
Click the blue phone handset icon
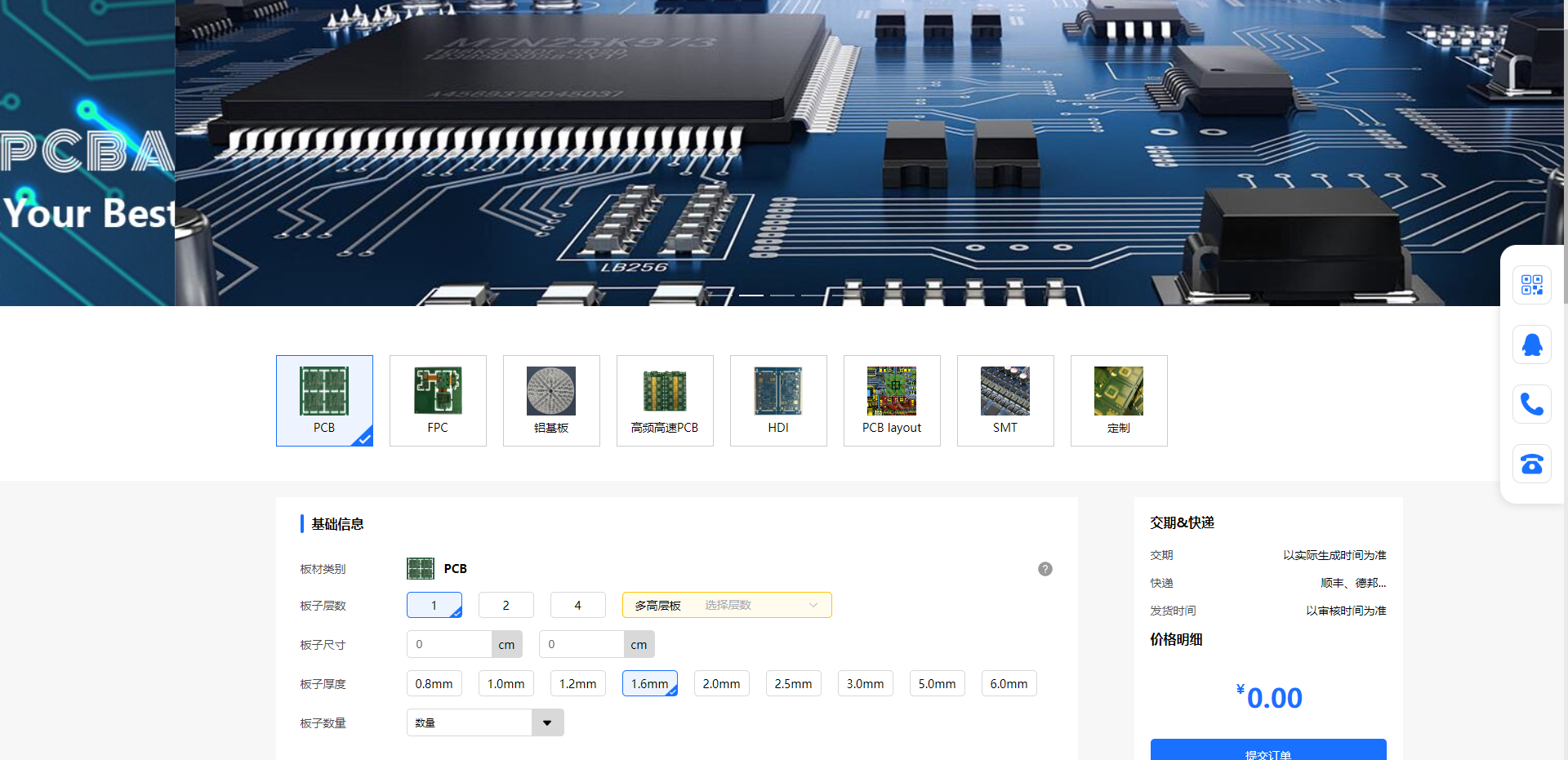click(1531, 404)
